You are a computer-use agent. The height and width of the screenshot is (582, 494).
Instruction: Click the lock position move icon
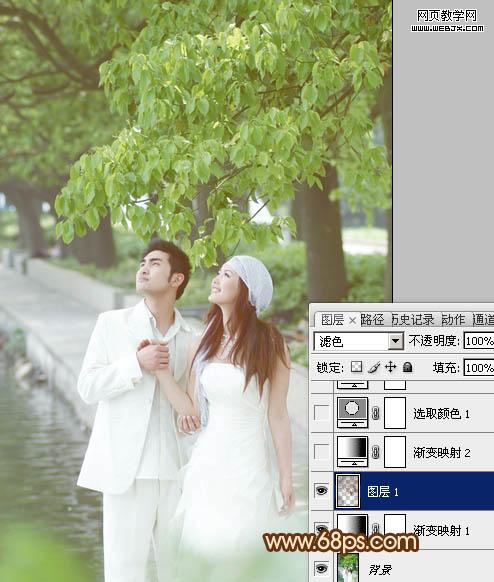coord(390,367)
